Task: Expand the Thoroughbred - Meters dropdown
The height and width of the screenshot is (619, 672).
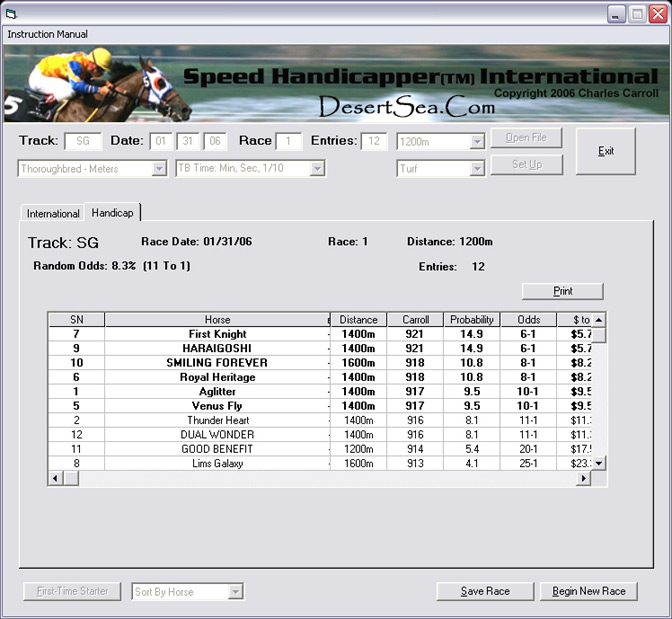Action: pyautogui.click(x=159, y=168)
